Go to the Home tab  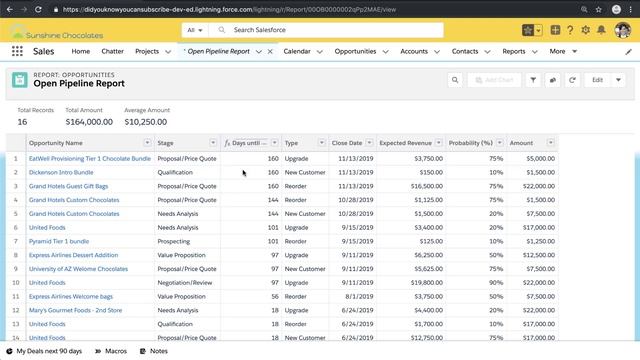coord(80,51)
